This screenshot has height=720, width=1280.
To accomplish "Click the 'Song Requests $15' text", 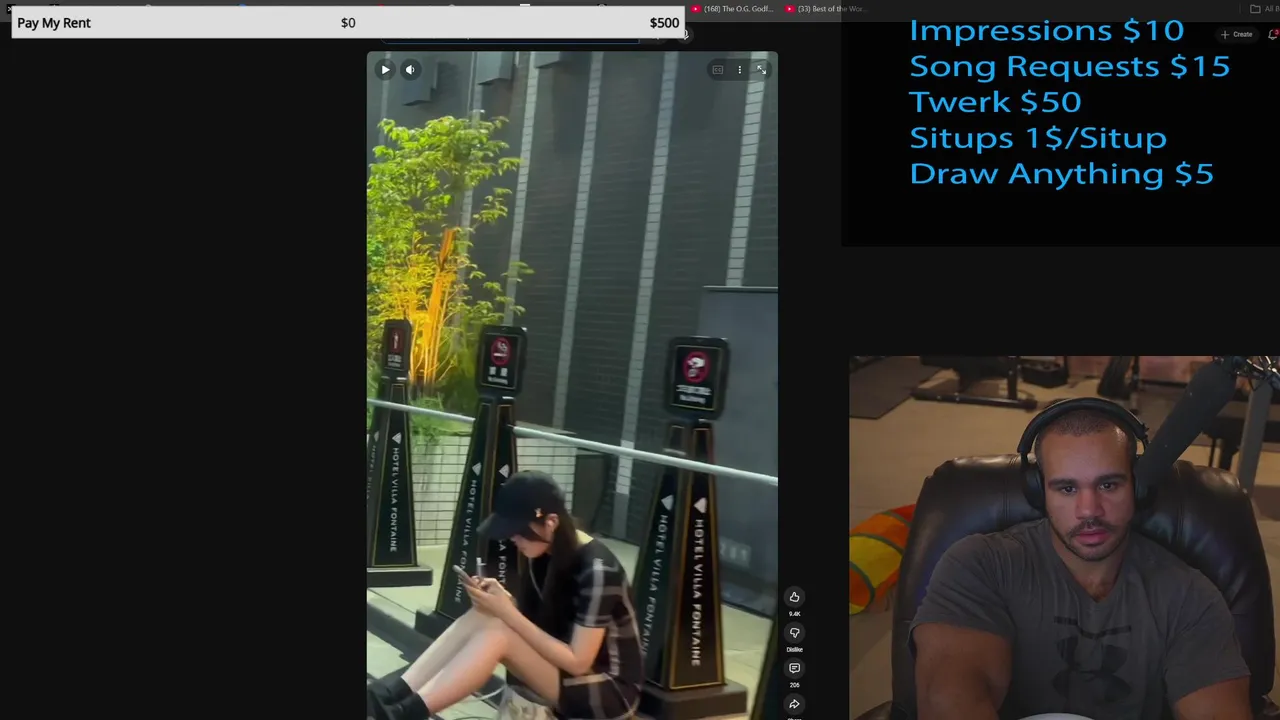I will [x=1069, y=66].
